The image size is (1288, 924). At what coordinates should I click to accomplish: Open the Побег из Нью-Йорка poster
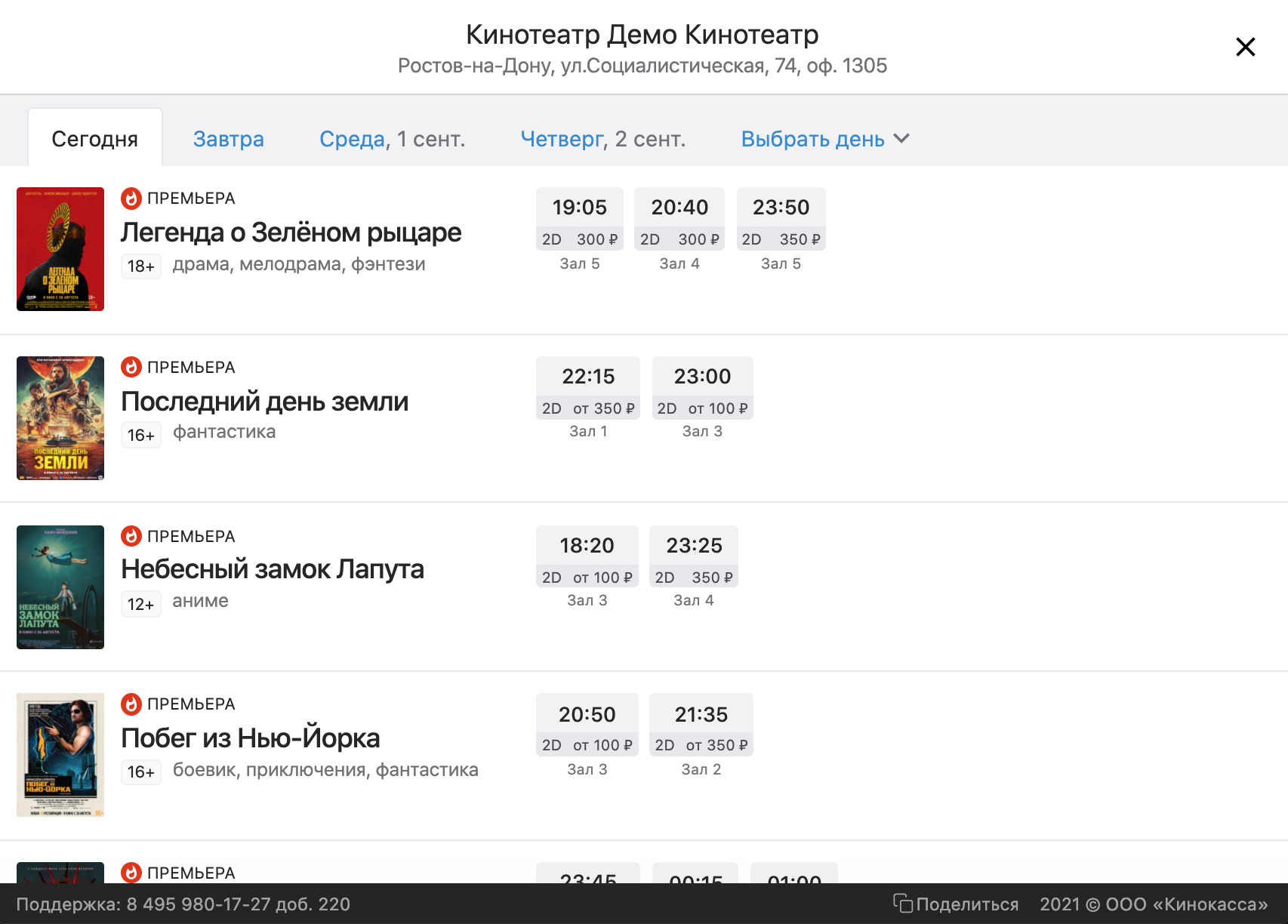coord(60,755)
